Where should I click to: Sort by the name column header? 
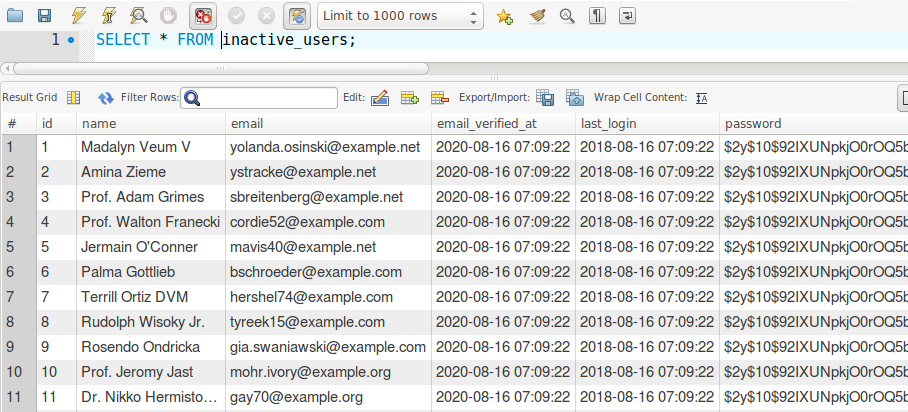coord(151,123)
